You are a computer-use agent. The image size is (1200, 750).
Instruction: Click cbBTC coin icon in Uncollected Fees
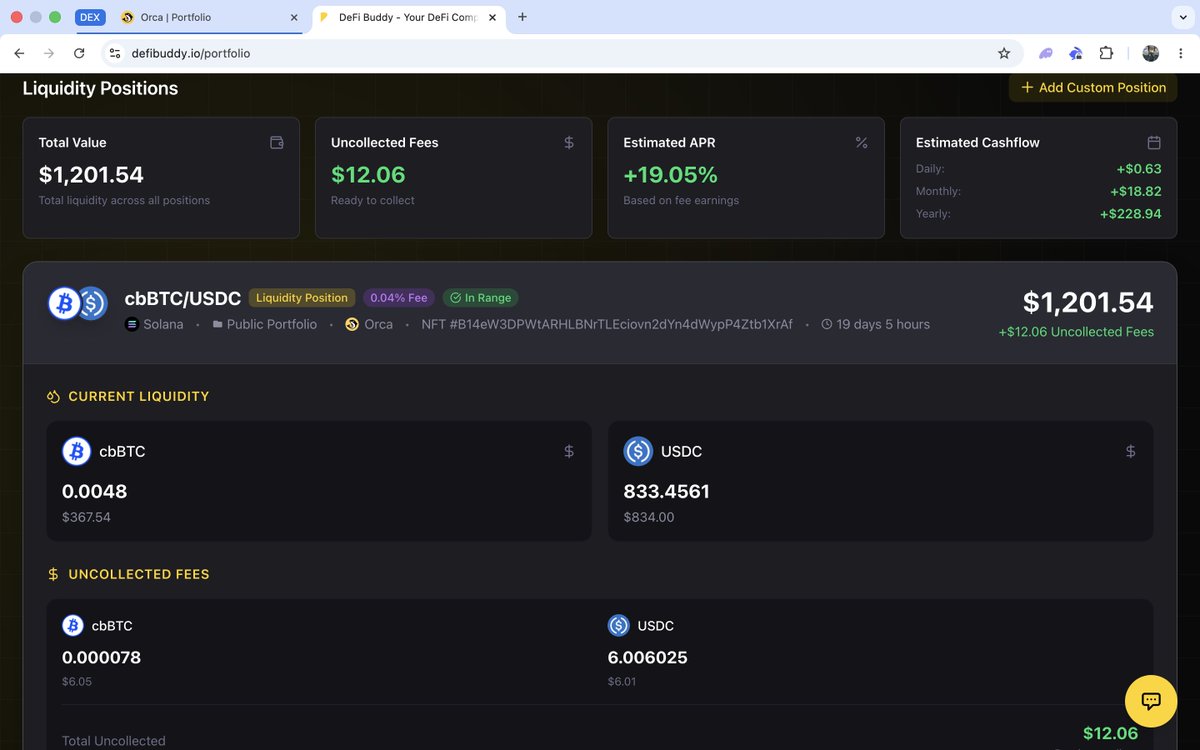click(73, 626)
